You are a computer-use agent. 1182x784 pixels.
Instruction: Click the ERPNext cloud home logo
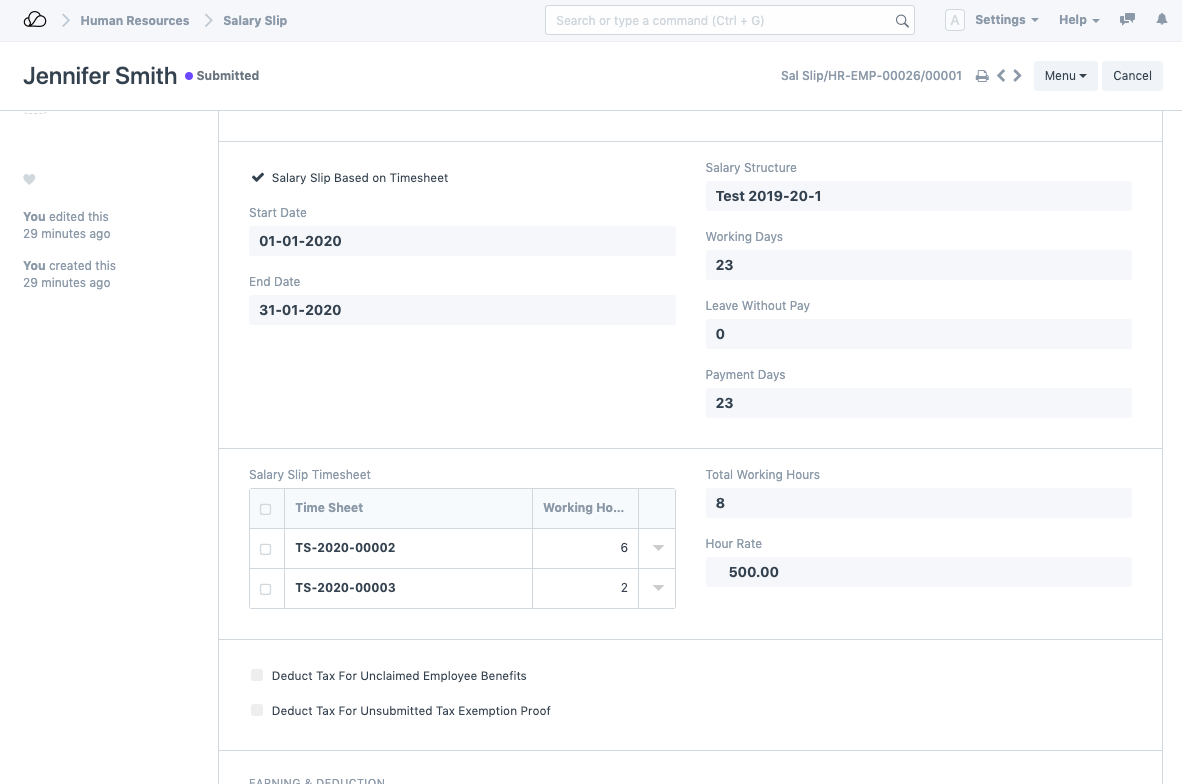tap(35, 20)
